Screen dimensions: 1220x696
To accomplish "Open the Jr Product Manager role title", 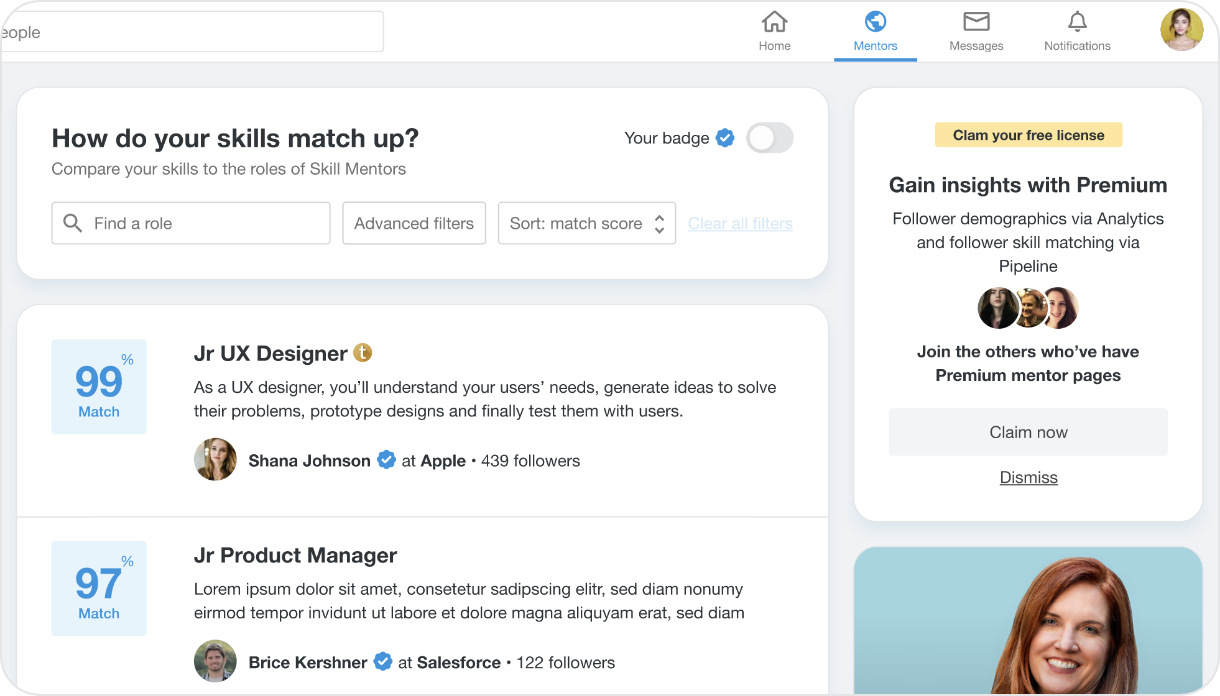I will (295, 555).
